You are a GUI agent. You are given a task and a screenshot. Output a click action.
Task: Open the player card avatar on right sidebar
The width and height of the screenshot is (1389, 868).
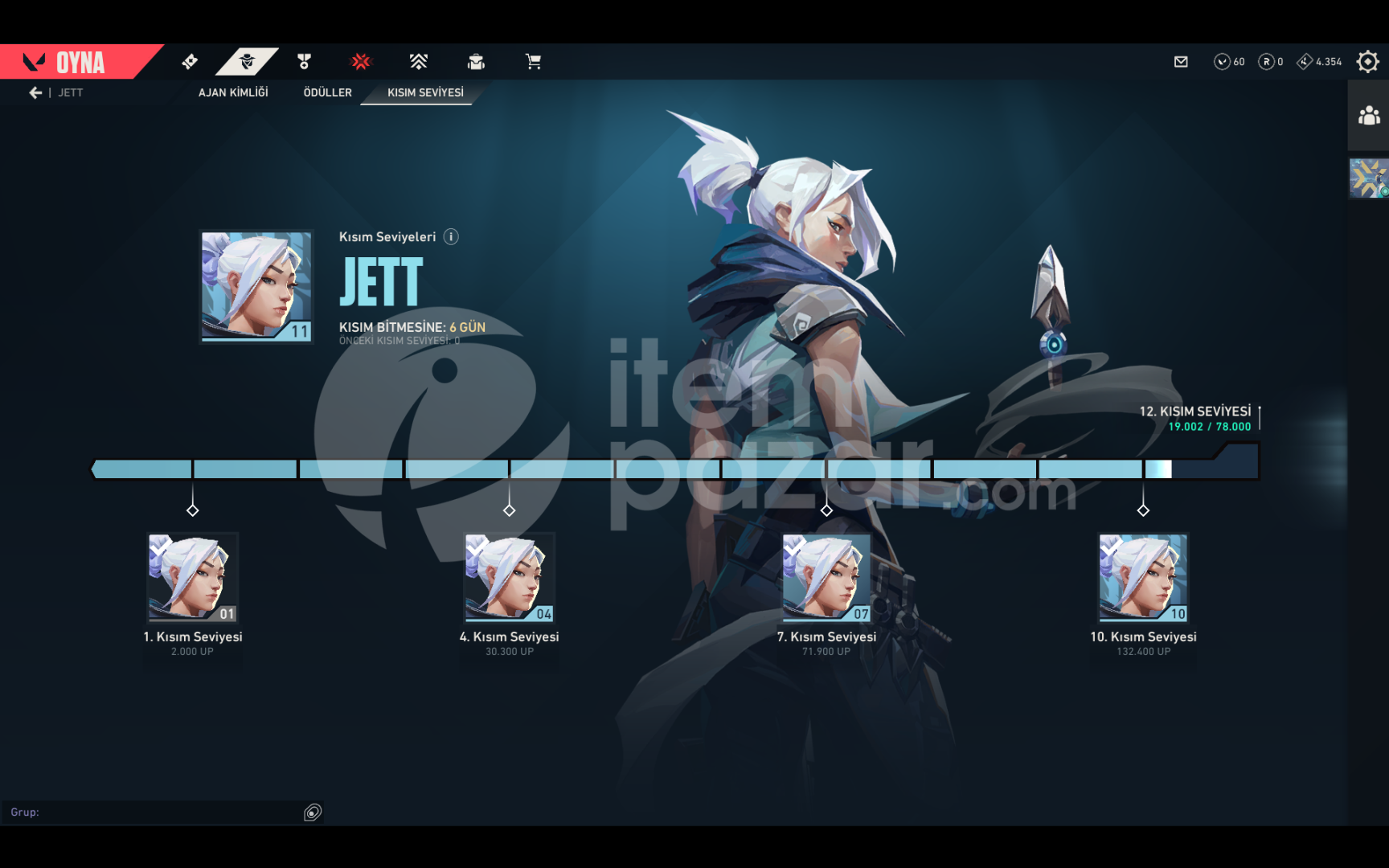pyautogui.click(x=1369, y=178)
